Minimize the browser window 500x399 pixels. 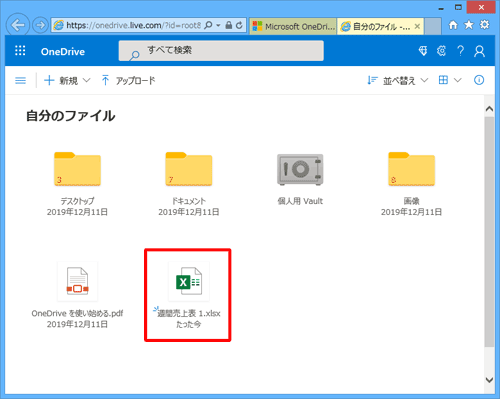pos(441,8)
